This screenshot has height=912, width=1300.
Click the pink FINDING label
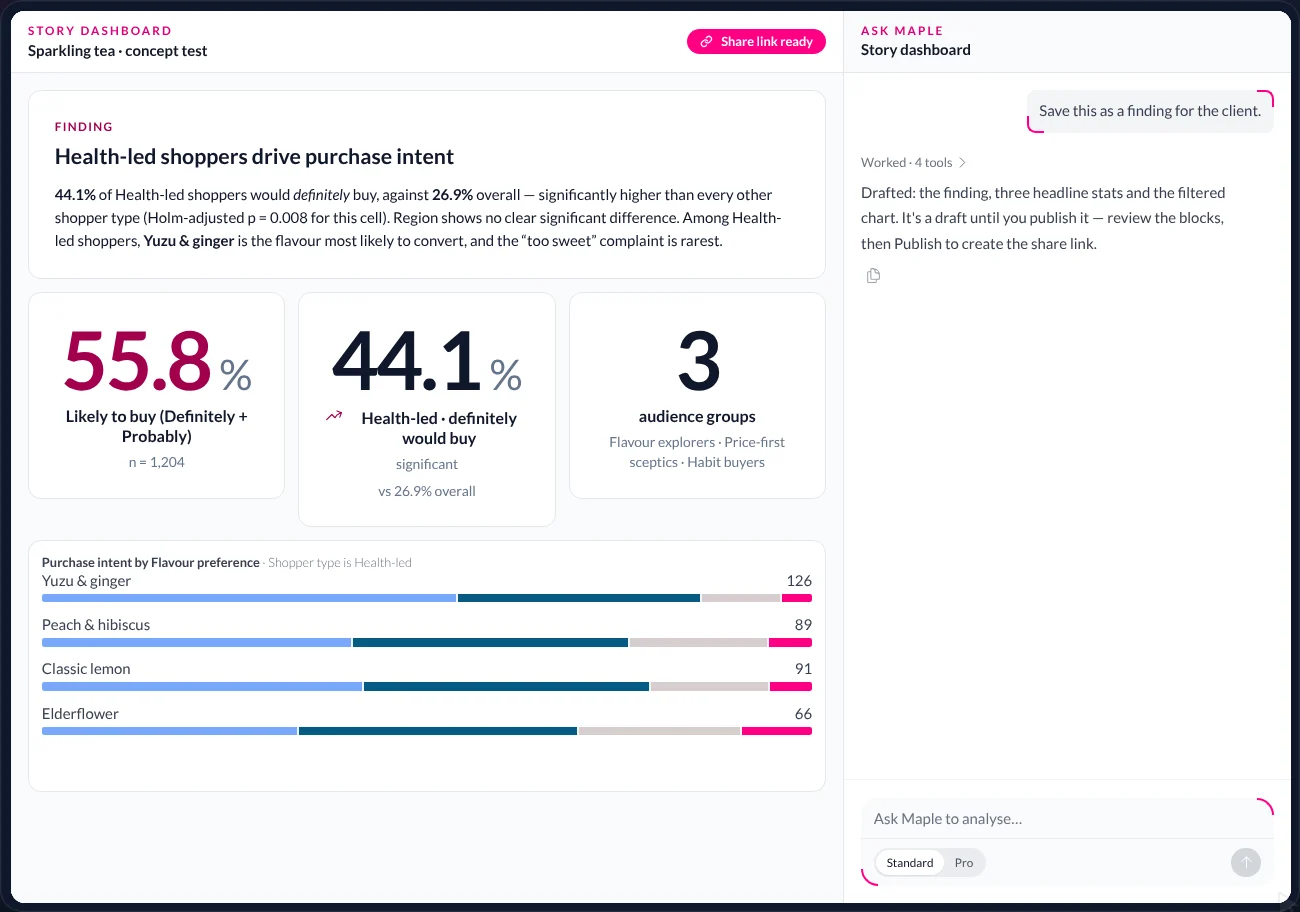[x=84, y=127]
